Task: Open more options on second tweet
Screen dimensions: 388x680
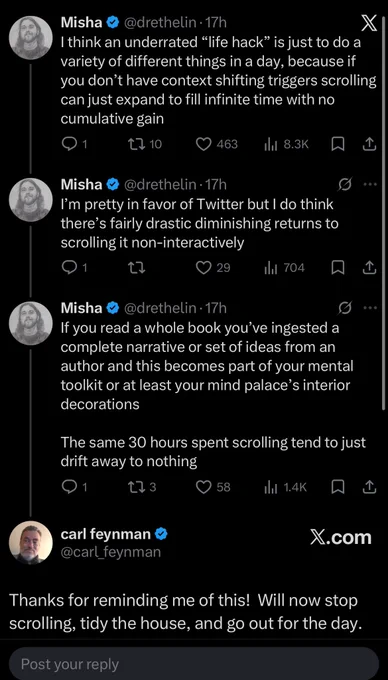Action: click(370, 184)
